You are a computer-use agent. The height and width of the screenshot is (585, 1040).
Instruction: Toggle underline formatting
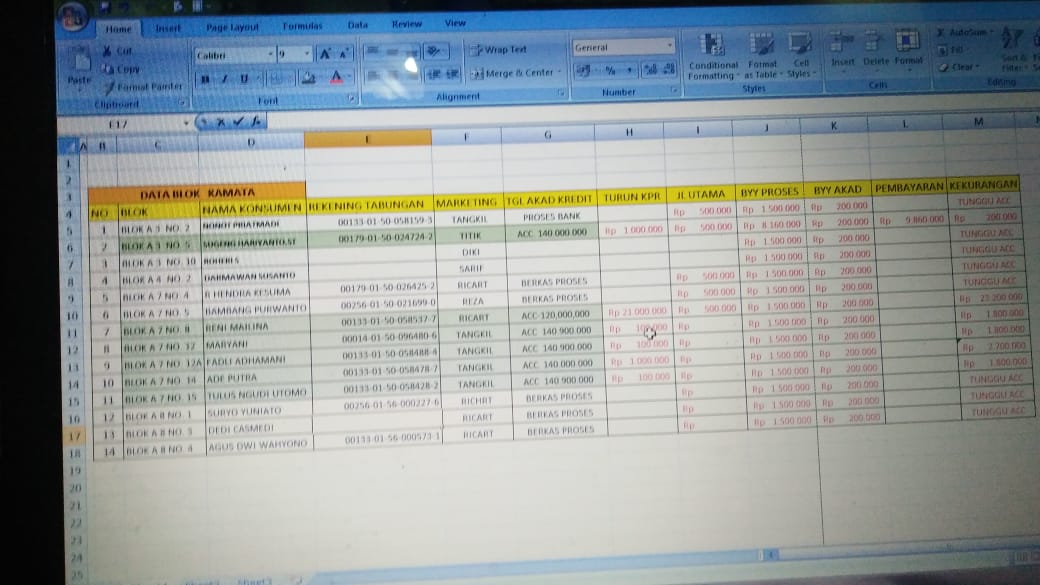(243, 79)
